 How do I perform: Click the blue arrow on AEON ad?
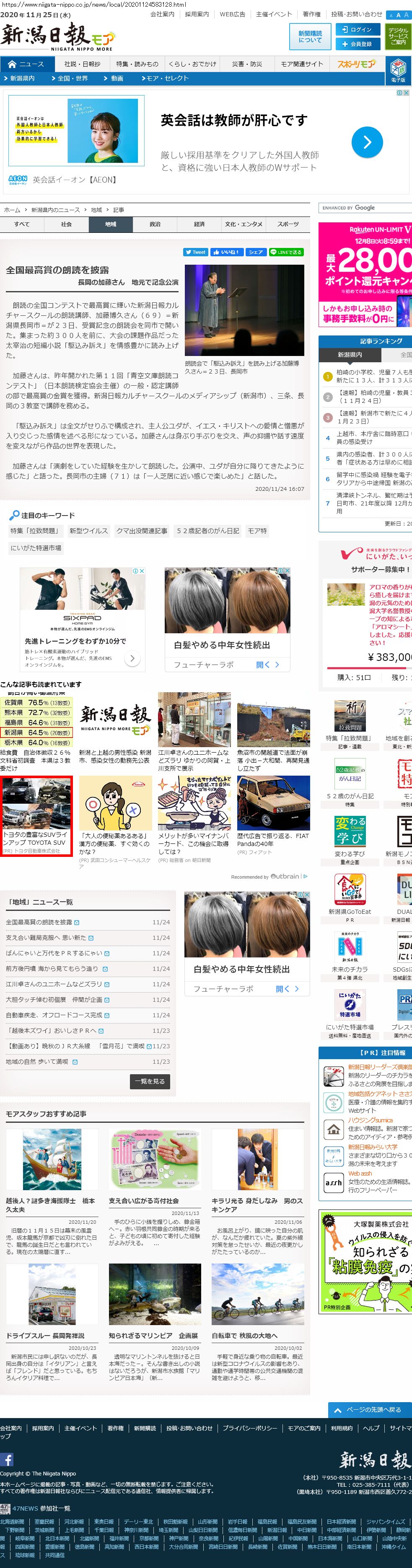(x=367, y=142)
